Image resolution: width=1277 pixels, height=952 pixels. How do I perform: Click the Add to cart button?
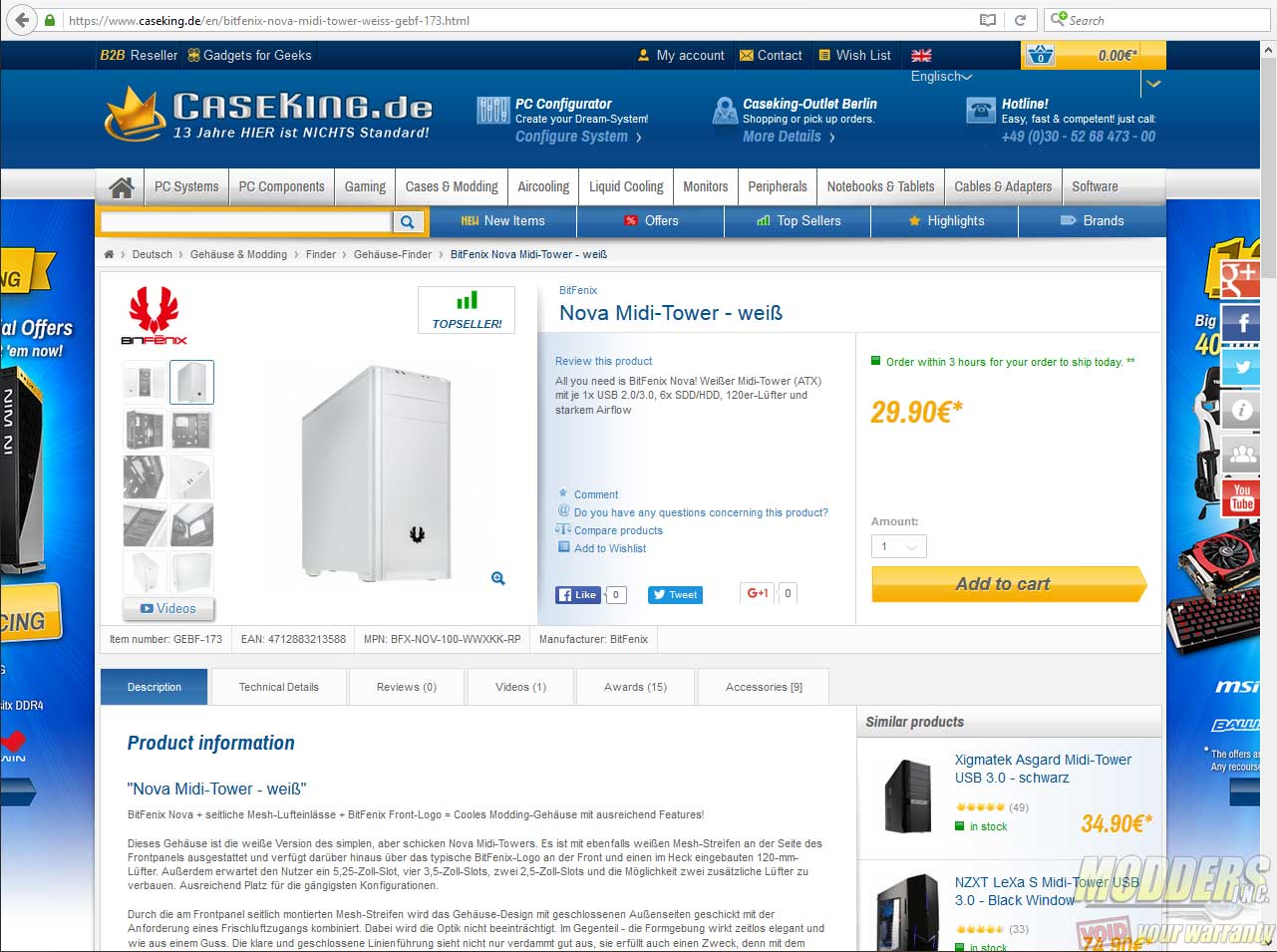pos(1009,584)
